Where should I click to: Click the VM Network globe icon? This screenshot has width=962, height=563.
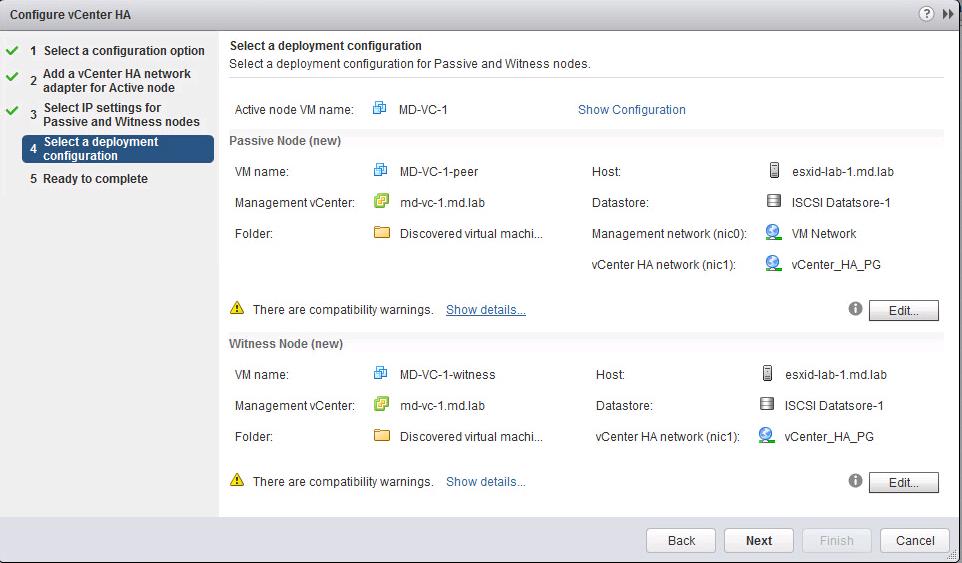773,232
